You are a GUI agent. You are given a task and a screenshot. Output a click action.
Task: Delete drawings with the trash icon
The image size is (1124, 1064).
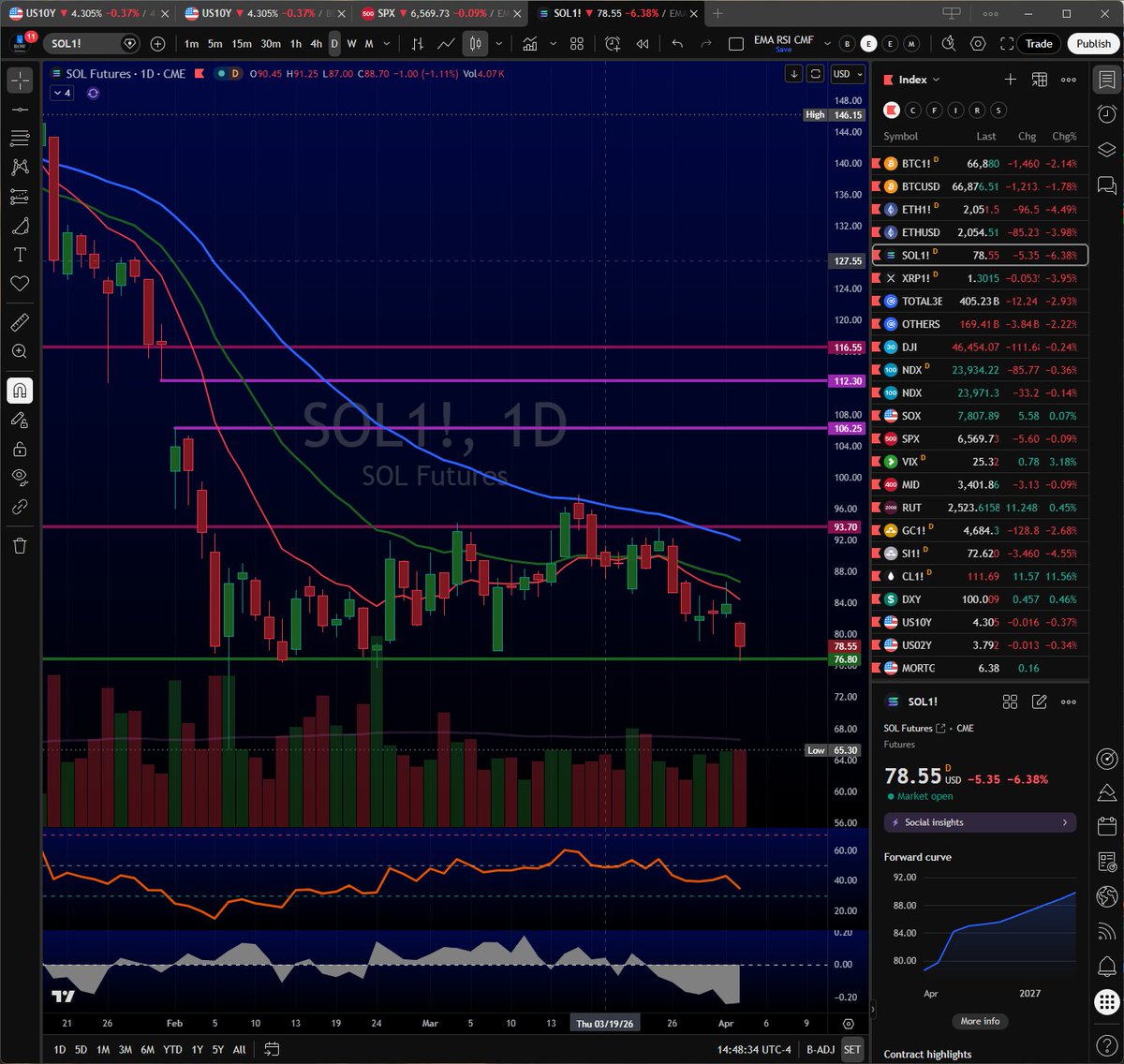20,545
